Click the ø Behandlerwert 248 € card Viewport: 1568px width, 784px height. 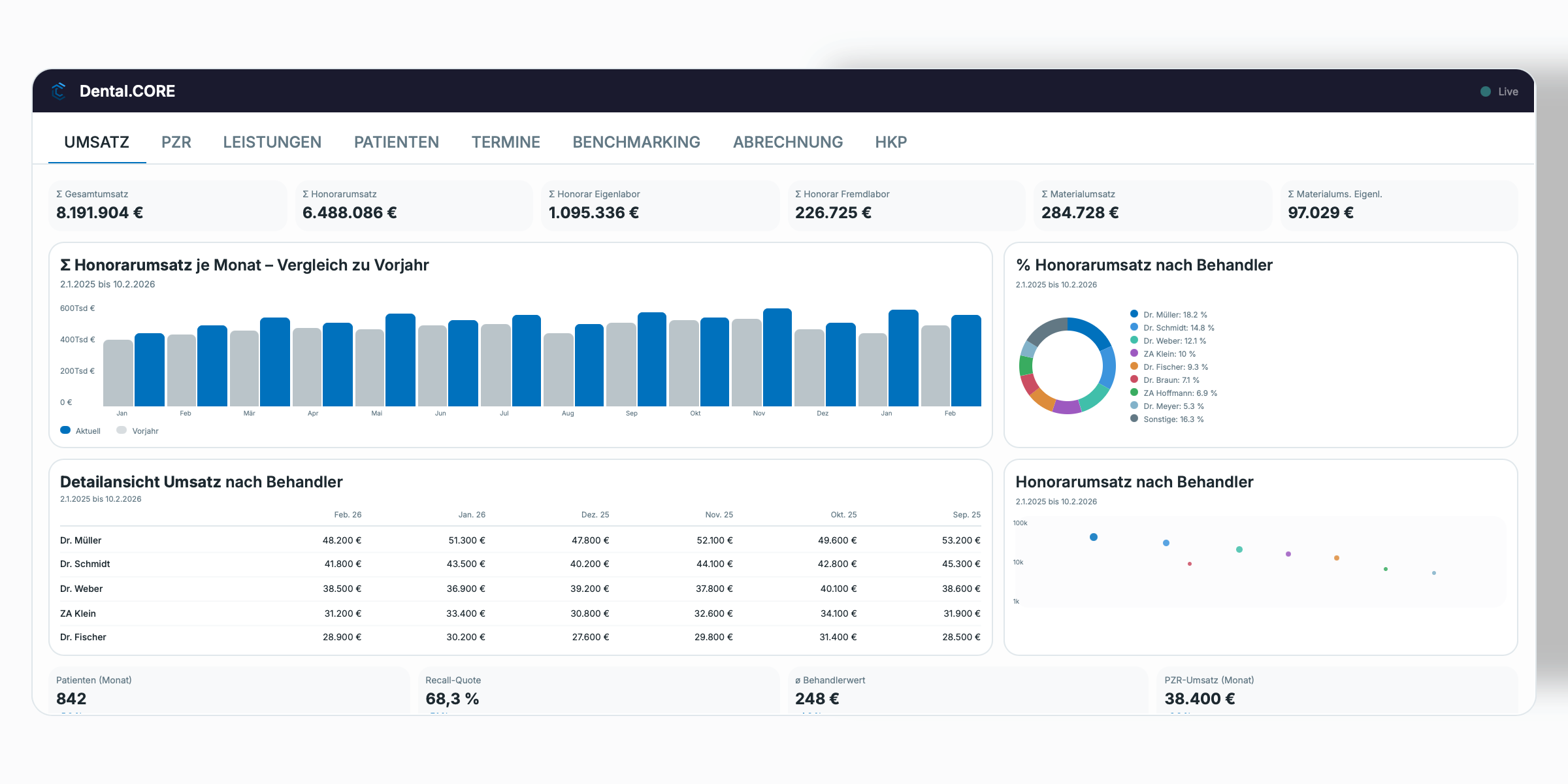pyautogui.click(x=968, y=691)
